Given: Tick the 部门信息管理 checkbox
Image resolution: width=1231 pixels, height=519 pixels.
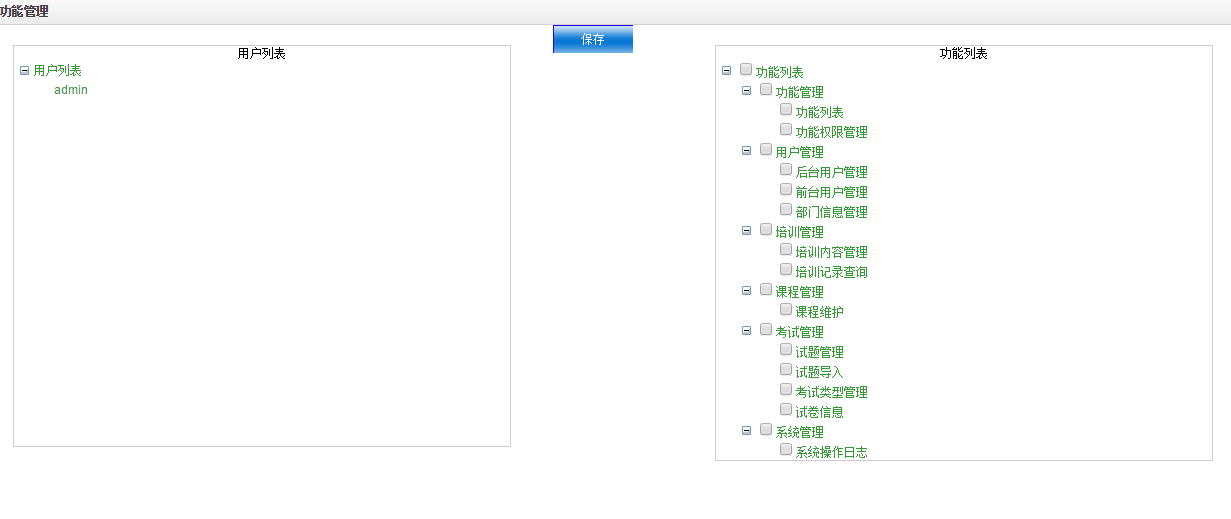Looking at the screenshot, I should (x=786, y=210).
